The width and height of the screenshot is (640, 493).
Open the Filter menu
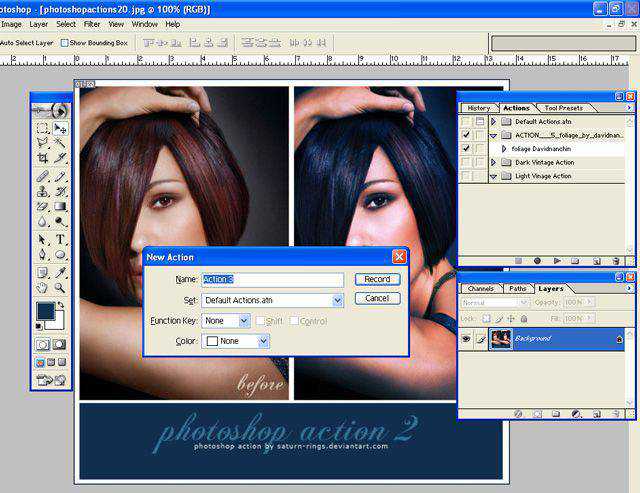(92, 24)
